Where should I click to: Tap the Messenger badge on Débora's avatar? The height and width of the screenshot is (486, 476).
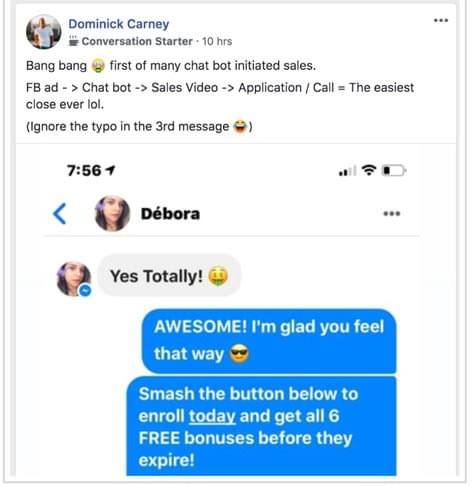click(85, 290)
